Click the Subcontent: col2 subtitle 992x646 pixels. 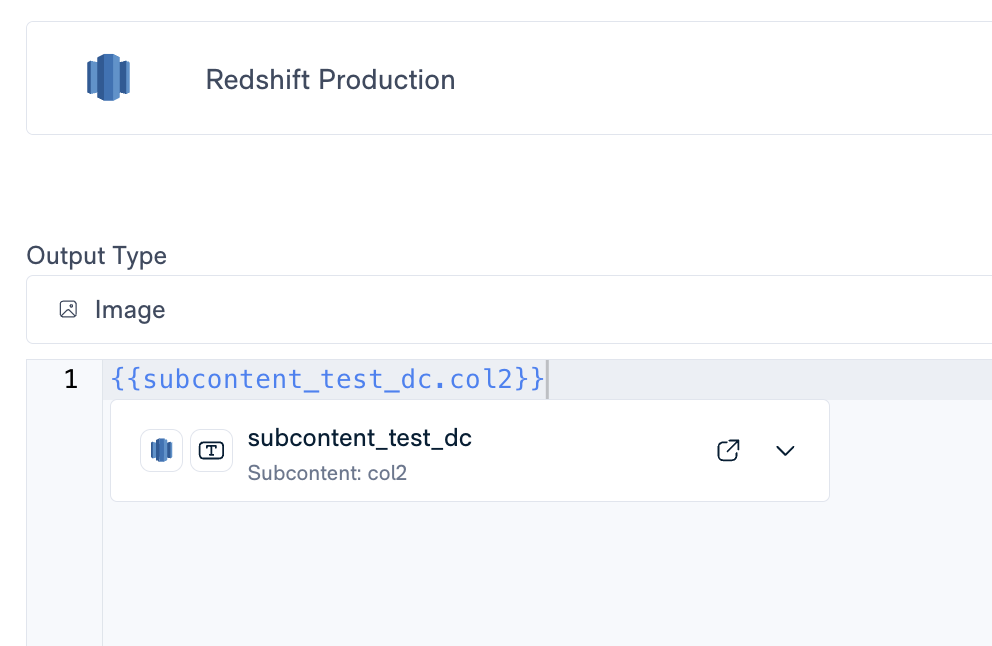(x=327, y=473)
